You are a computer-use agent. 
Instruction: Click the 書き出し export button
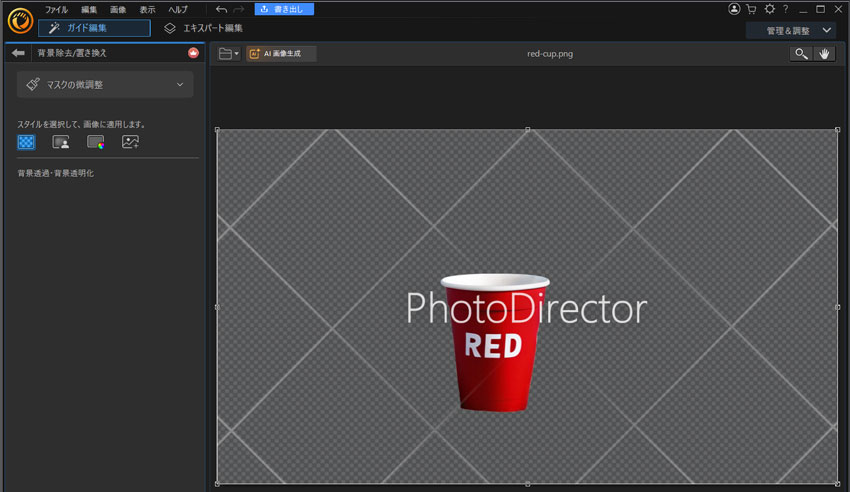284,9
